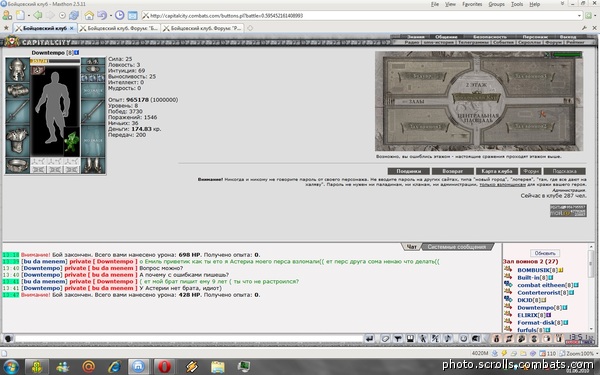Open Windows Start menu orb
The width and height of the screenshot is (600, 375).
coord(10,367)
